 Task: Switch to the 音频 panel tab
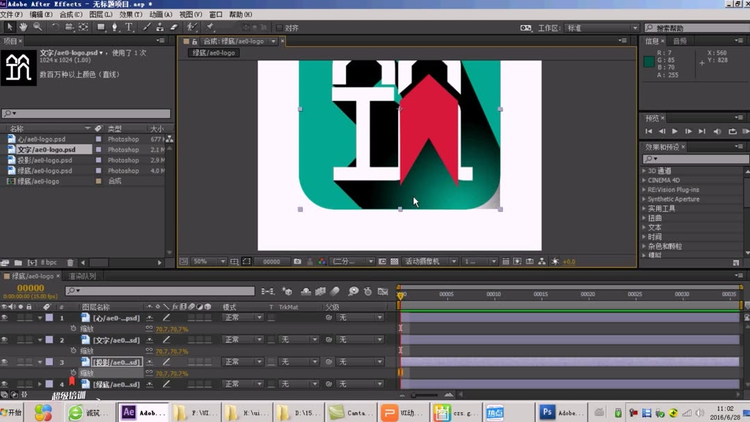tap(680, 41)
